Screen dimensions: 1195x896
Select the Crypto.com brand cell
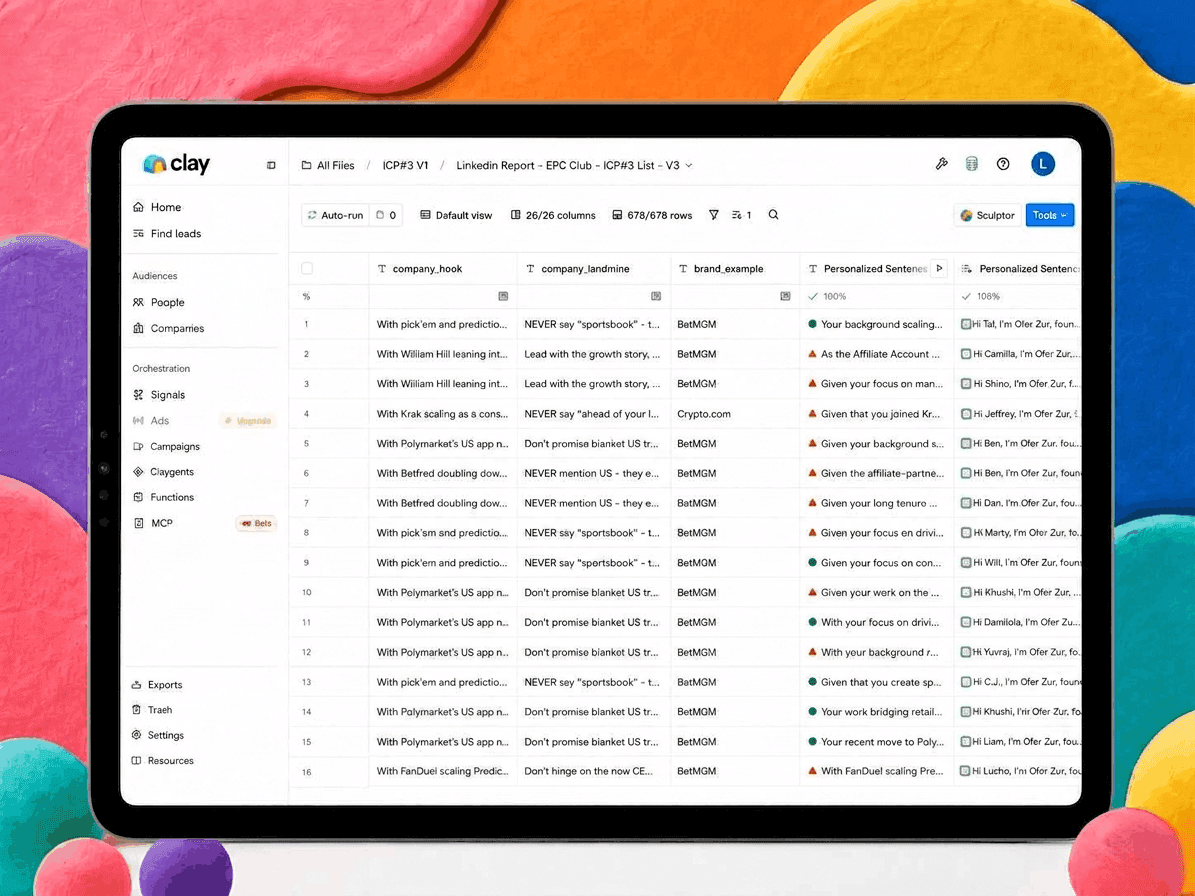coord(735,414)
